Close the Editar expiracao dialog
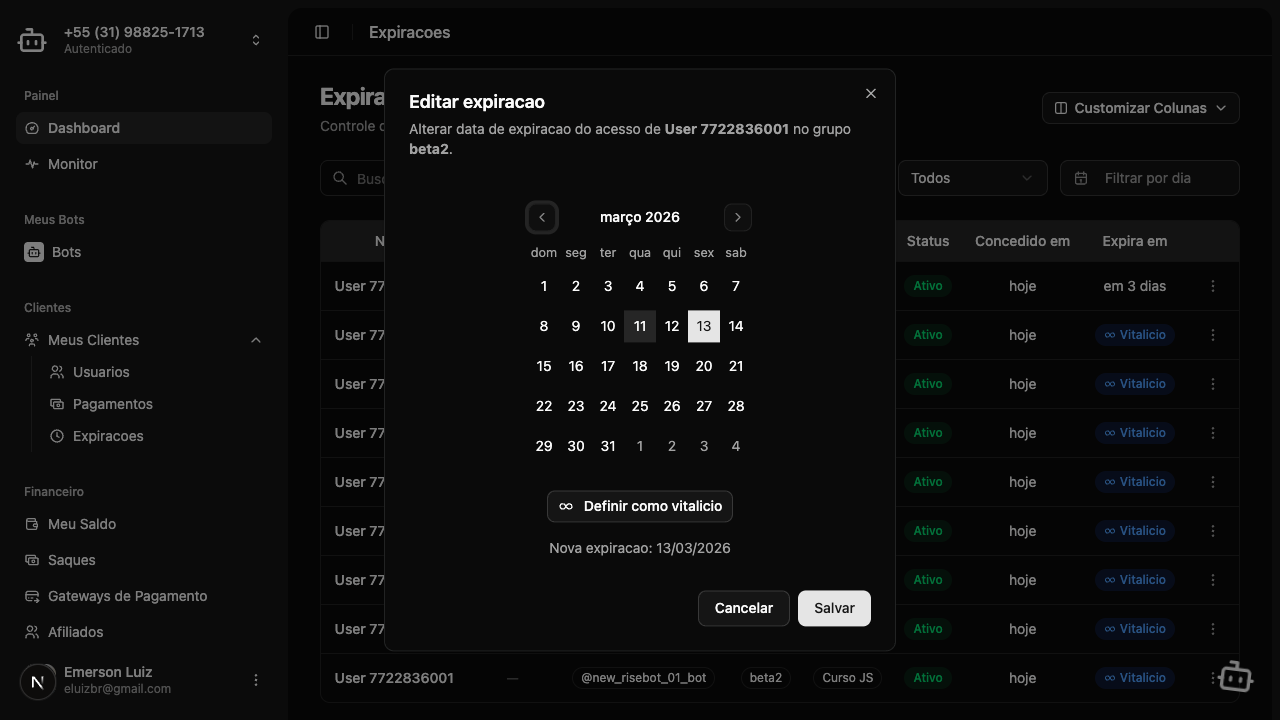Image resolution: width=1280 pixels, height=720 pixels. click(871, 93)
